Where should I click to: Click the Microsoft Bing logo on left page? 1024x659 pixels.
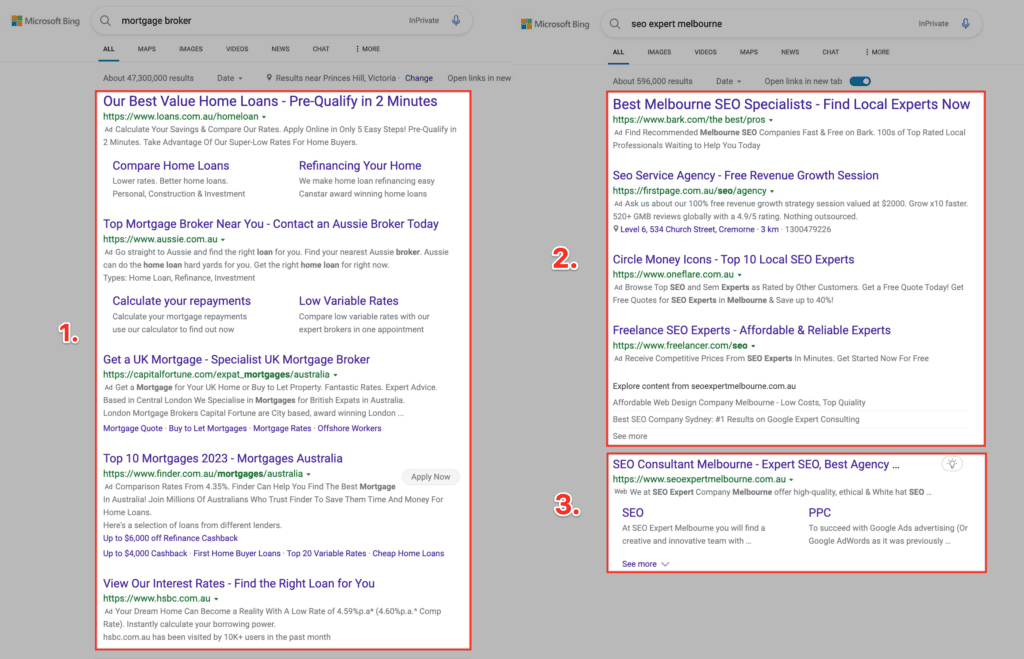tap(44, 20)
